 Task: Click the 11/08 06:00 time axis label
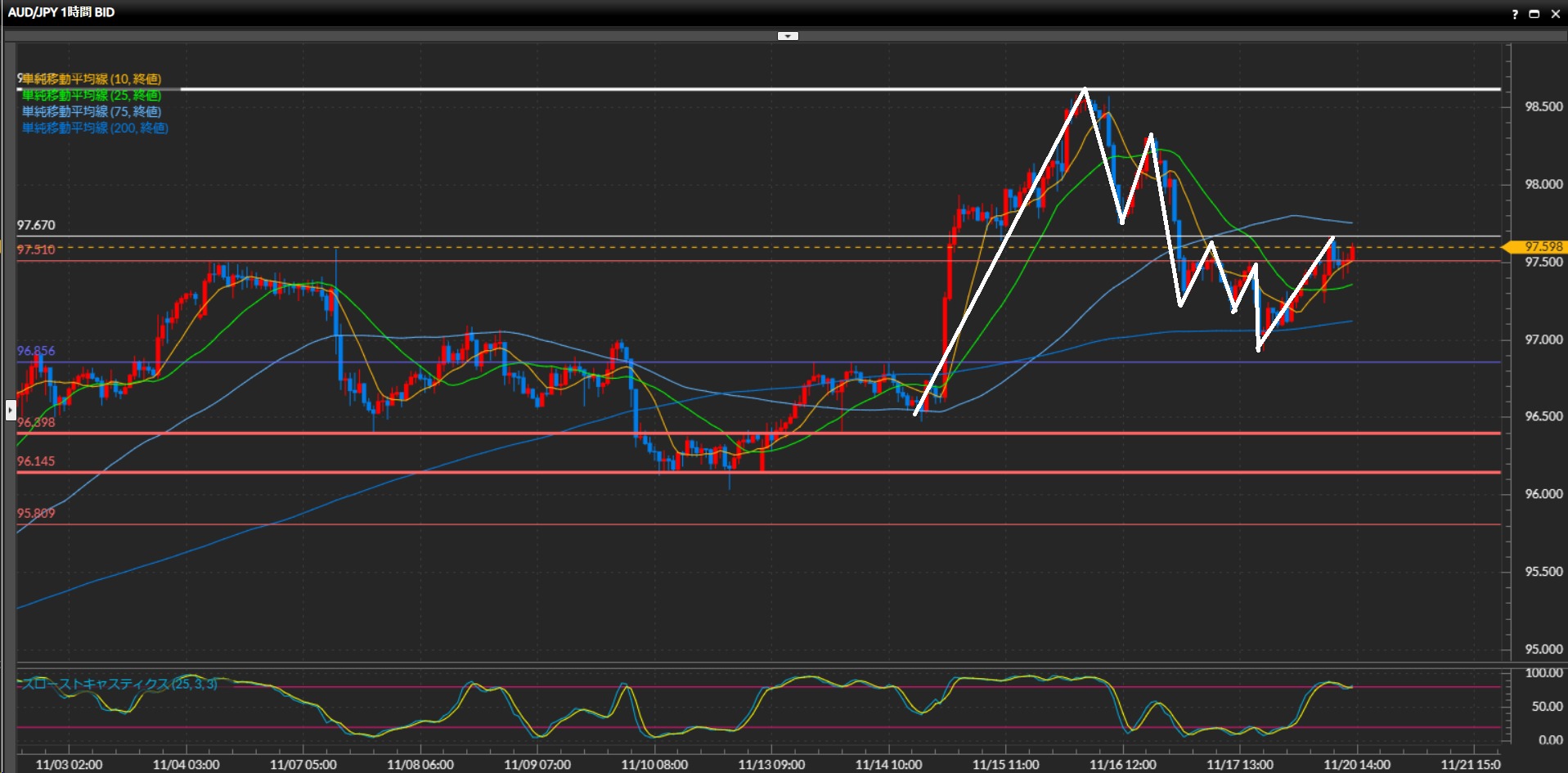[420, 764]
